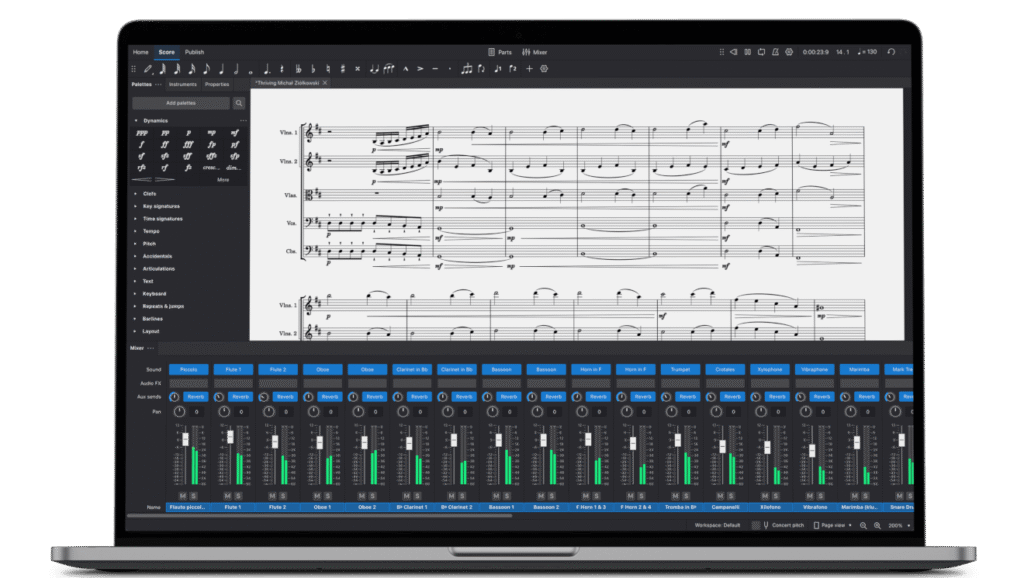The image size is (1024, 578).
Task: Mute the Piccolo mixer channel
Action: click(x=182, y=495)
